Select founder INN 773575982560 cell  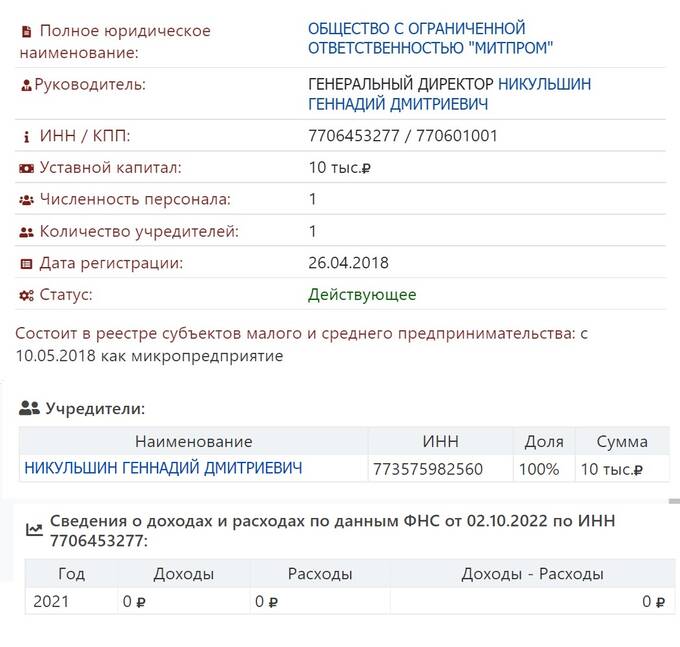pyautogui.click(x=427, y=469)
